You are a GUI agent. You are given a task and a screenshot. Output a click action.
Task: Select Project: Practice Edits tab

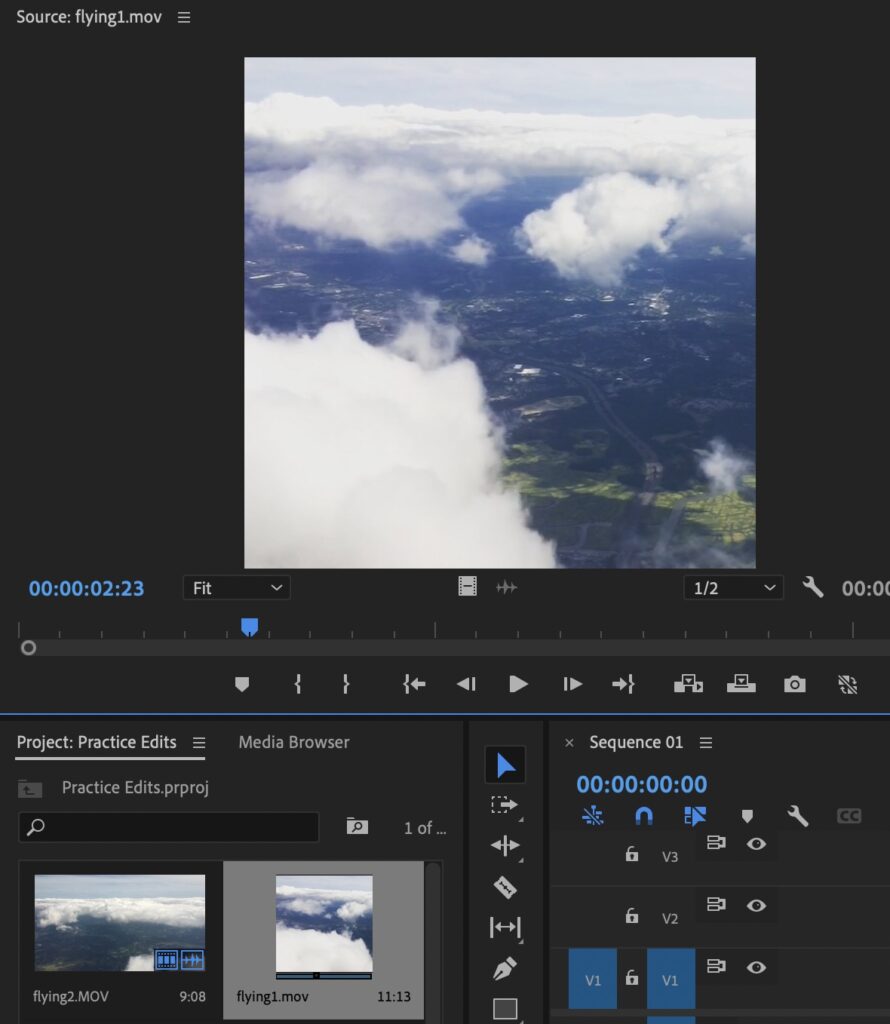97,743
